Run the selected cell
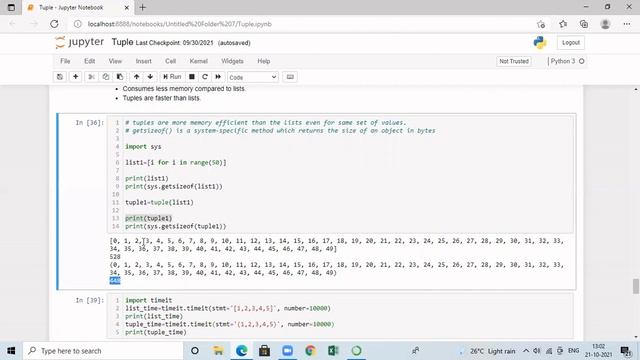Viewport: 640px width, 360px height. click(172, 77)
